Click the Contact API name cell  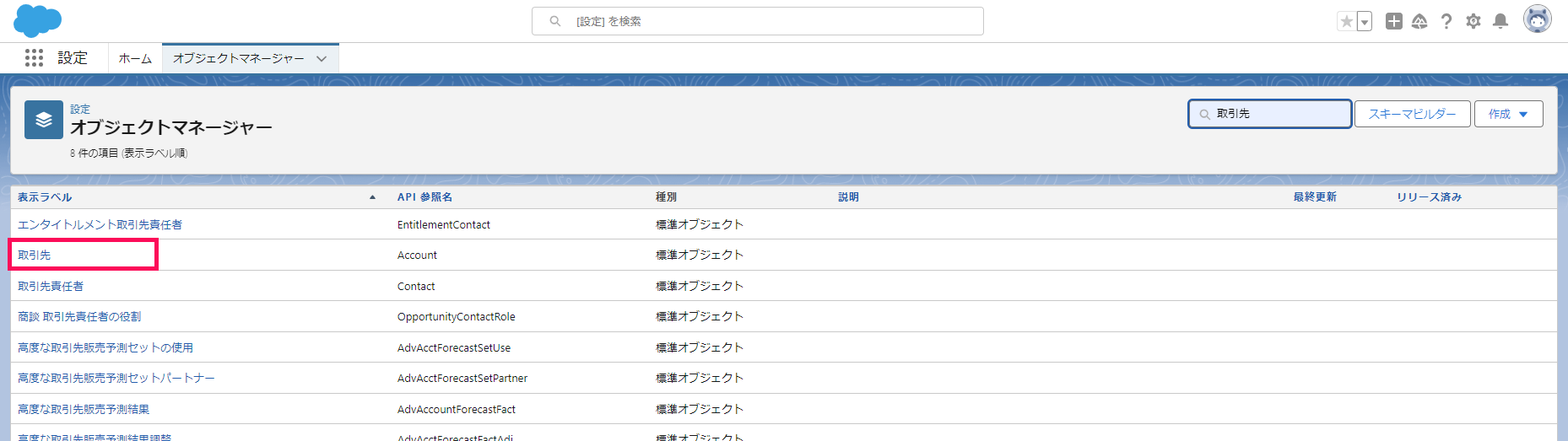(416, 286)
